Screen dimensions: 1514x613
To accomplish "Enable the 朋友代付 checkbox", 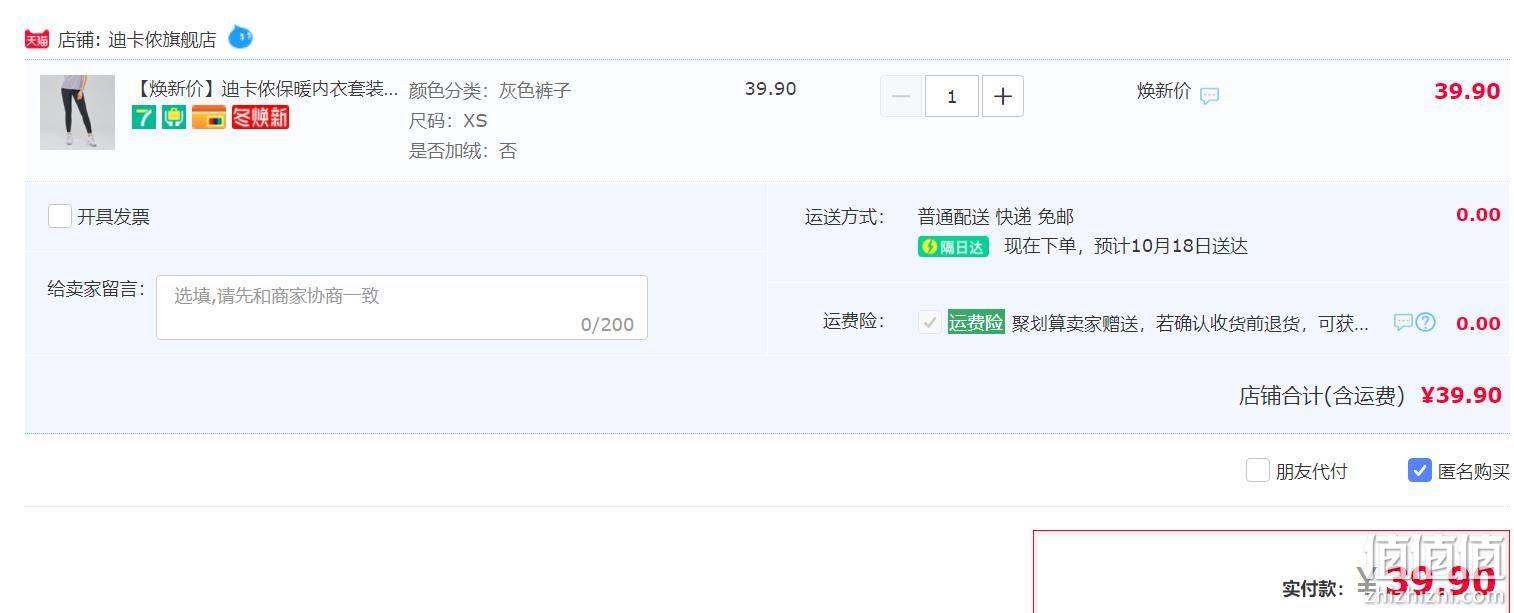I will click(1258, 470).
